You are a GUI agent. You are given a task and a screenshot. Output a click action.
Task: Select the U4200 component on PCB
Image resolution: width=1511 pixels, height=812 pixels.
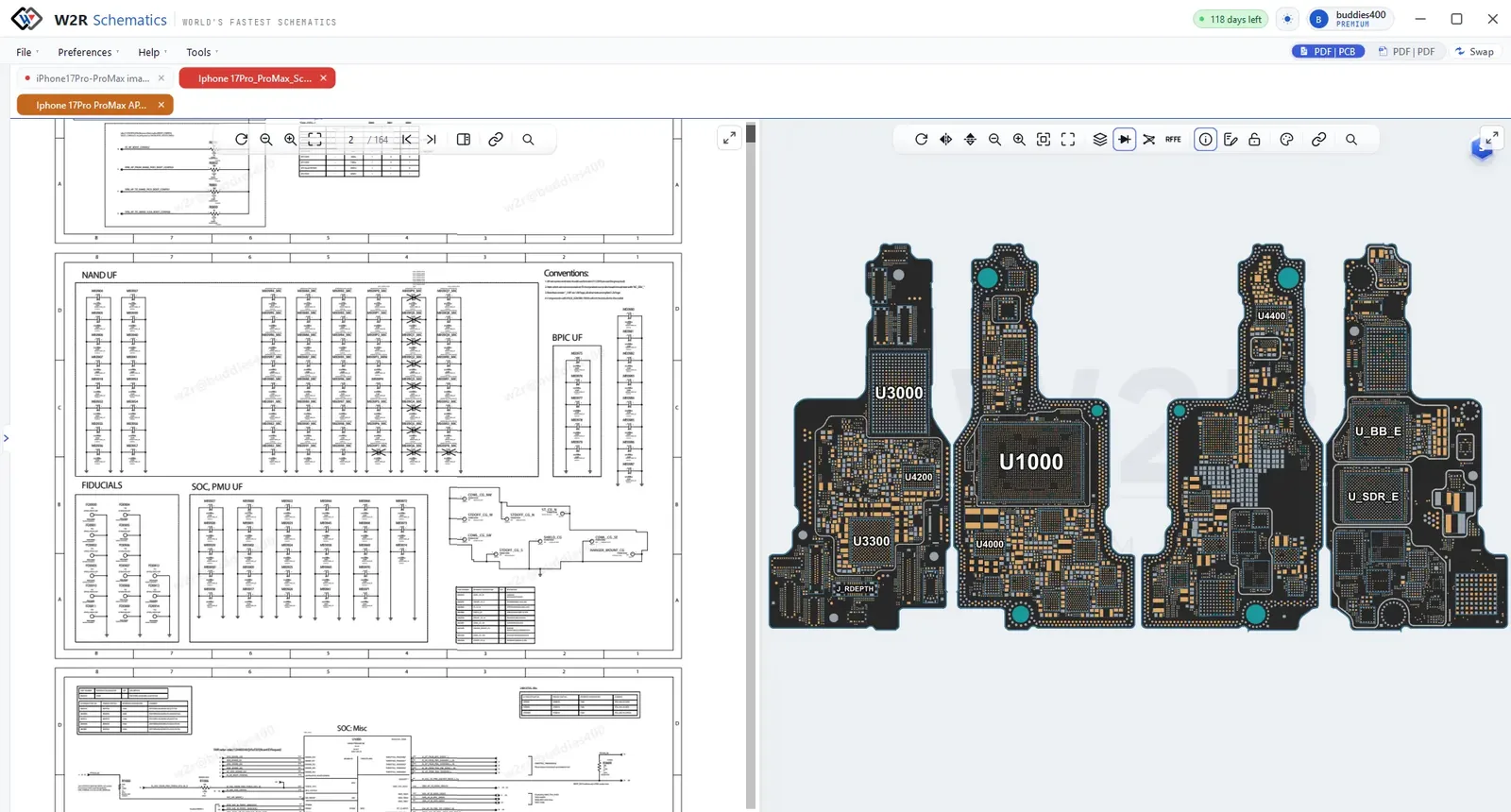click(918, 477)
